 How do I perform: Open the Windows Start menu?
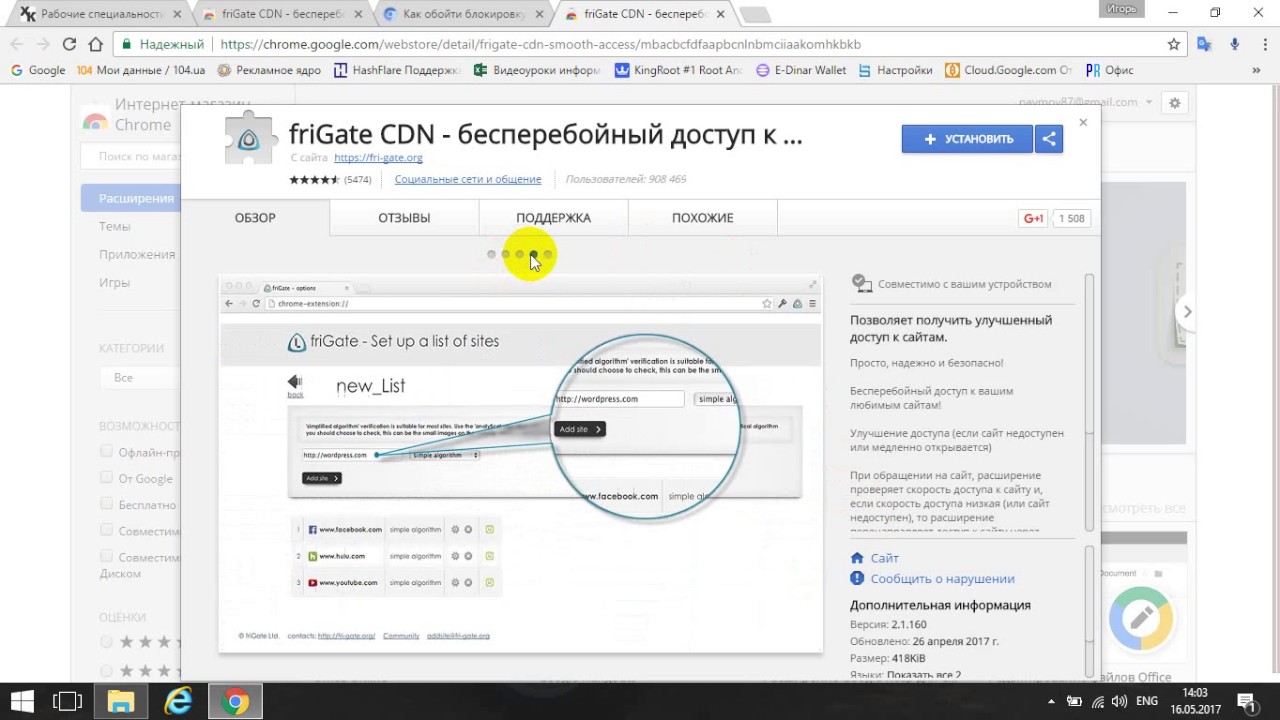(x=20, y=701)
